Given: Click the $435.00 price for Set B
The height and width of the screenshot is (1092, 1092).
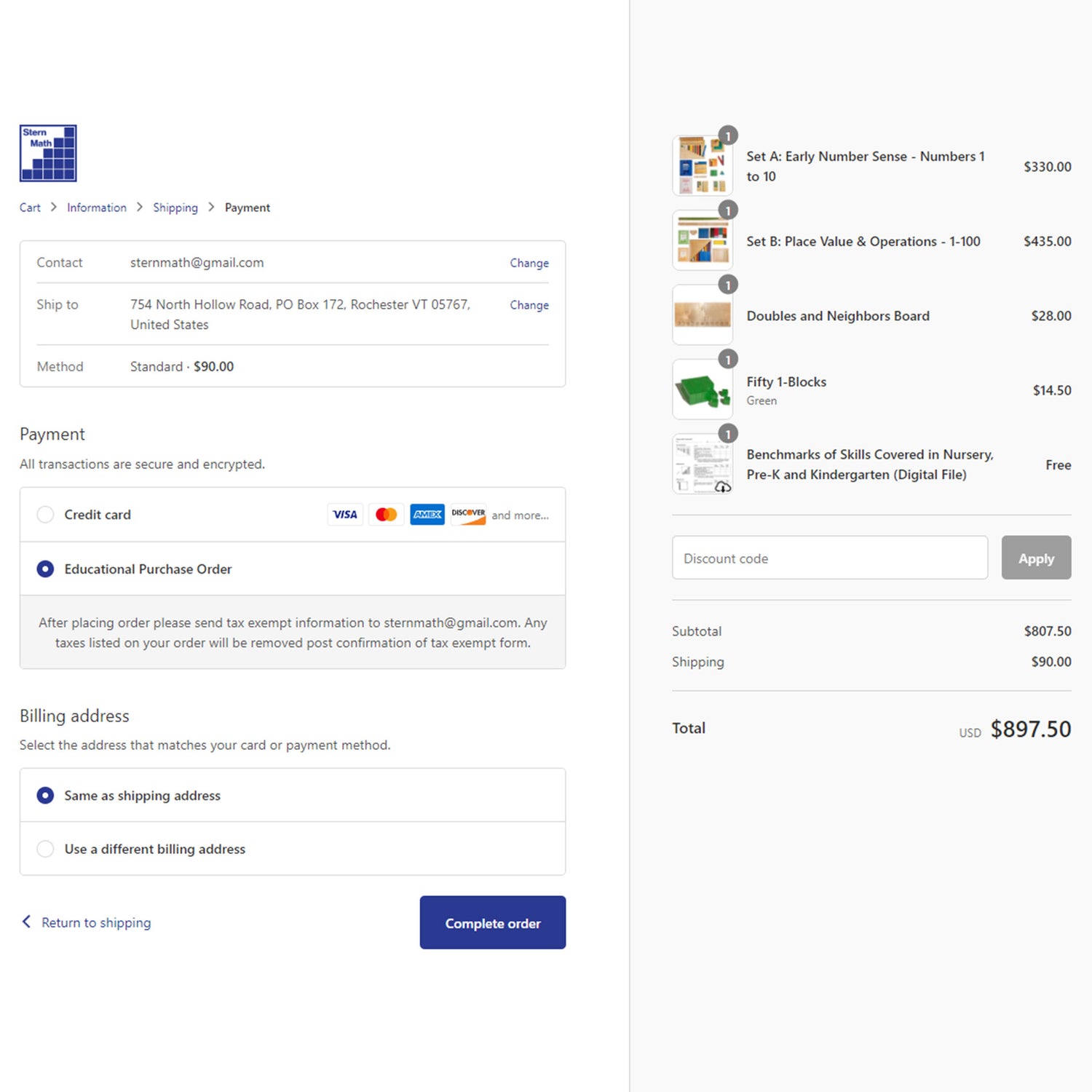Looking at the screenshot, I should click(x=1048, y=241).
